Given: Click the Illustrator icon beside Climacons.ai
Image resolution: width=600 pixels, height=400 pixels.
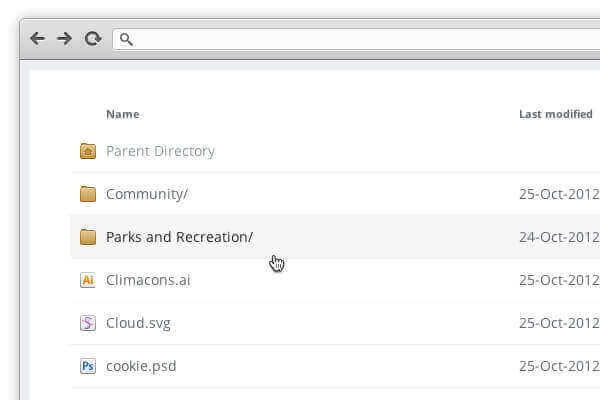Looking at the screenshot, I should [87, 280].
